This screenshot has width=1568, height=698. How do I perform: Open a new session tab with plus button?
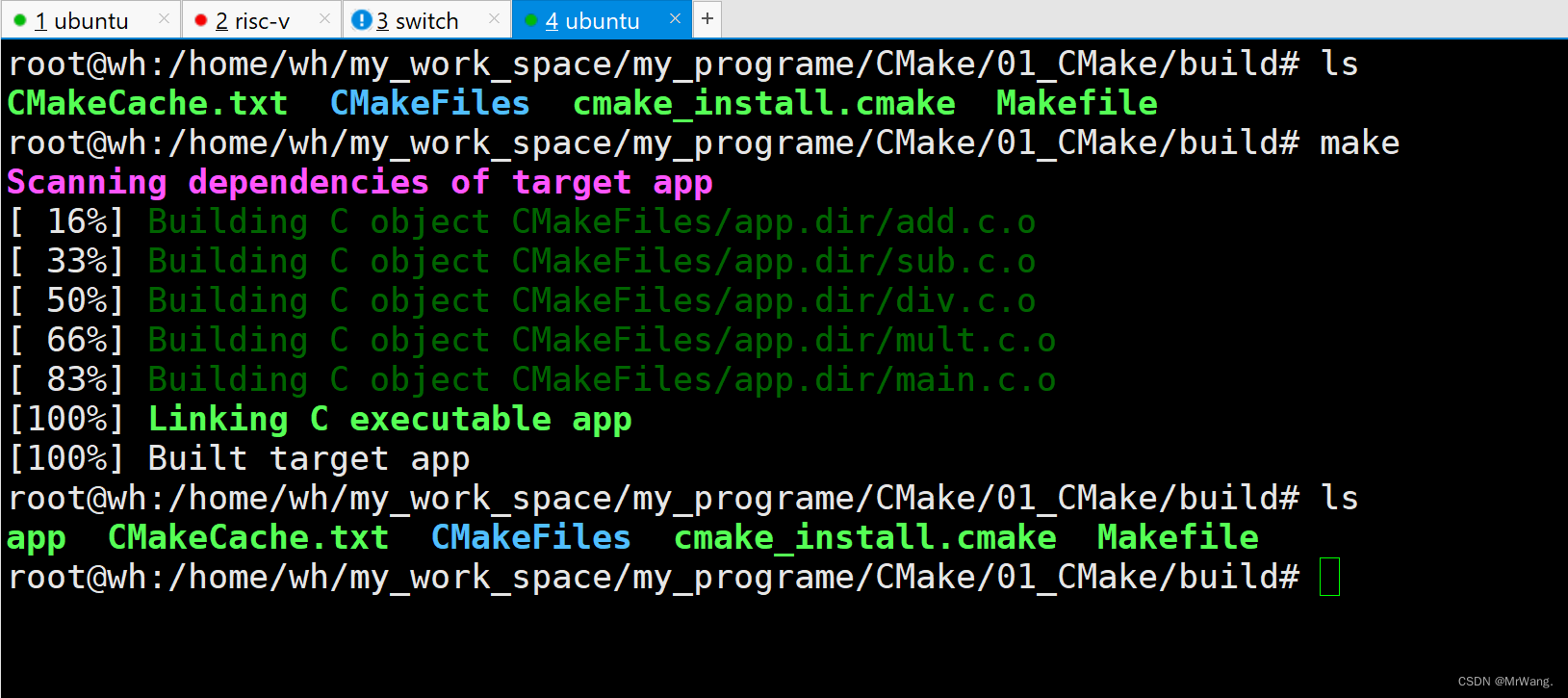pos(707,18)
